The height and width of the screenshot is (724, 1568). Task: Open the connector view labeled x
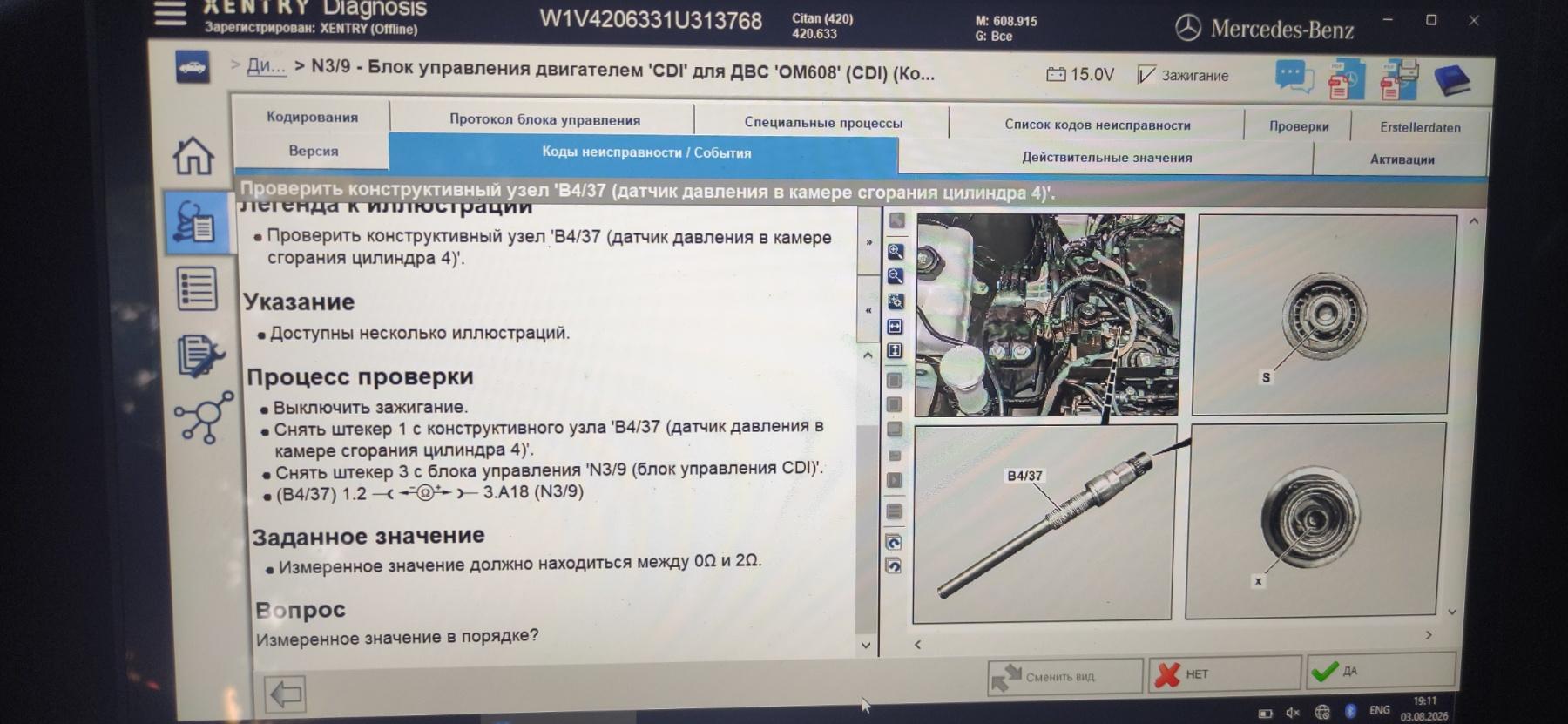coord(1315,519)
